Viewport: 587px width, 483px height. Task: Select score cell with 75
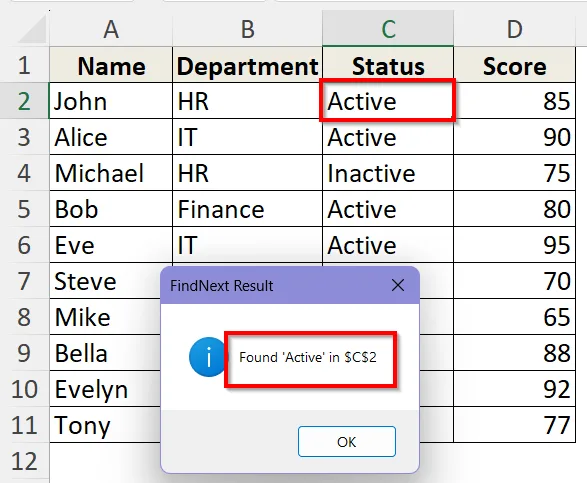[514, 173]
